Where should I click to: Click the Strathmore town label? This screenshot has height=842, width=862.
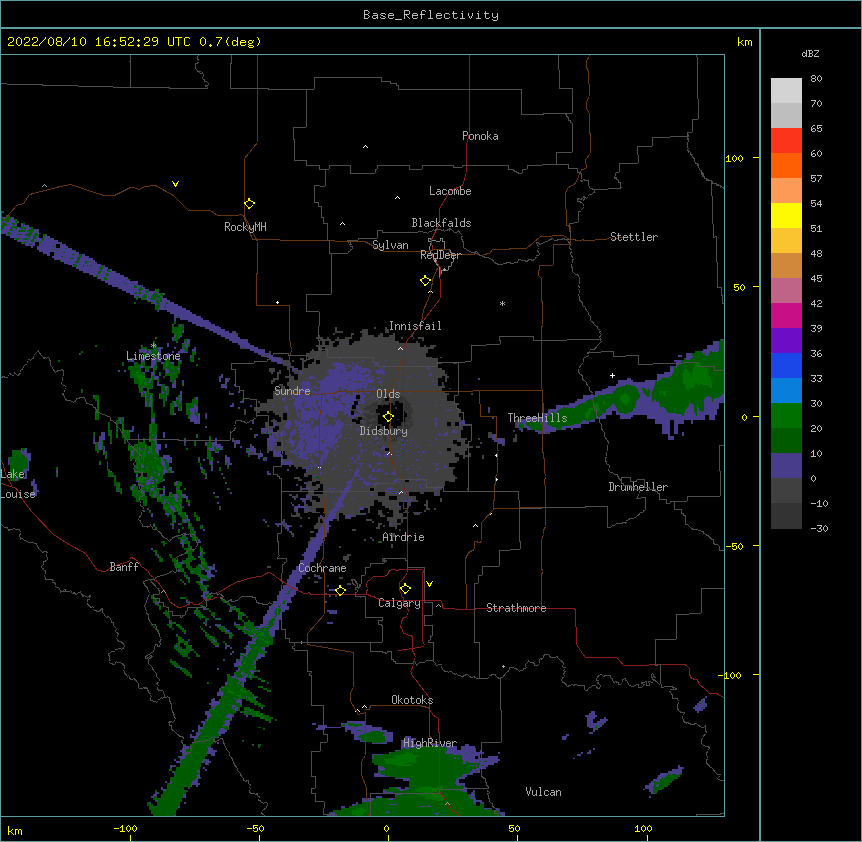click(516, 608)
